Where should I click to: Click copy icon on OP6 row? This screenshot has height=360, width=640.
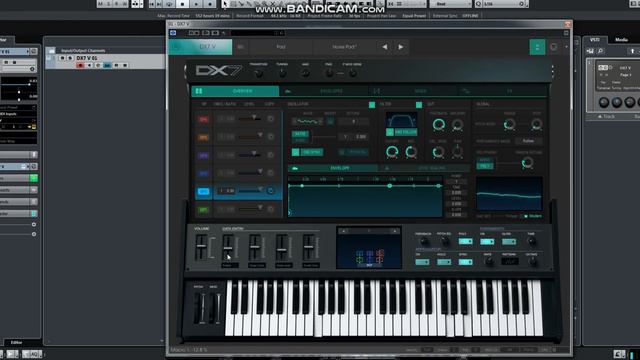tap(271, 209)
